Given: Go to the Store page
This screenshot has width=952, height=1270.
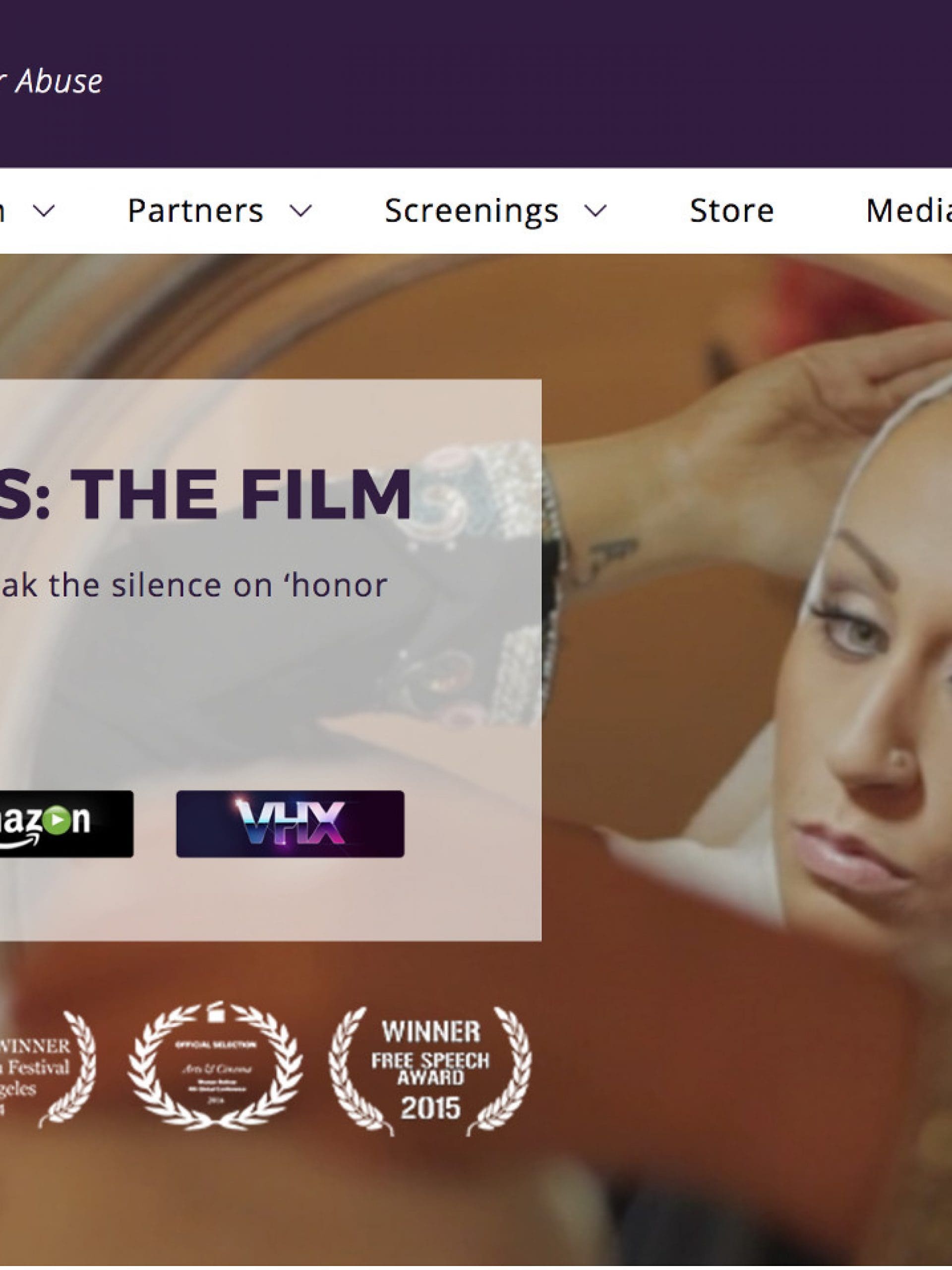Looking at the screenshot, I should 732,210.
